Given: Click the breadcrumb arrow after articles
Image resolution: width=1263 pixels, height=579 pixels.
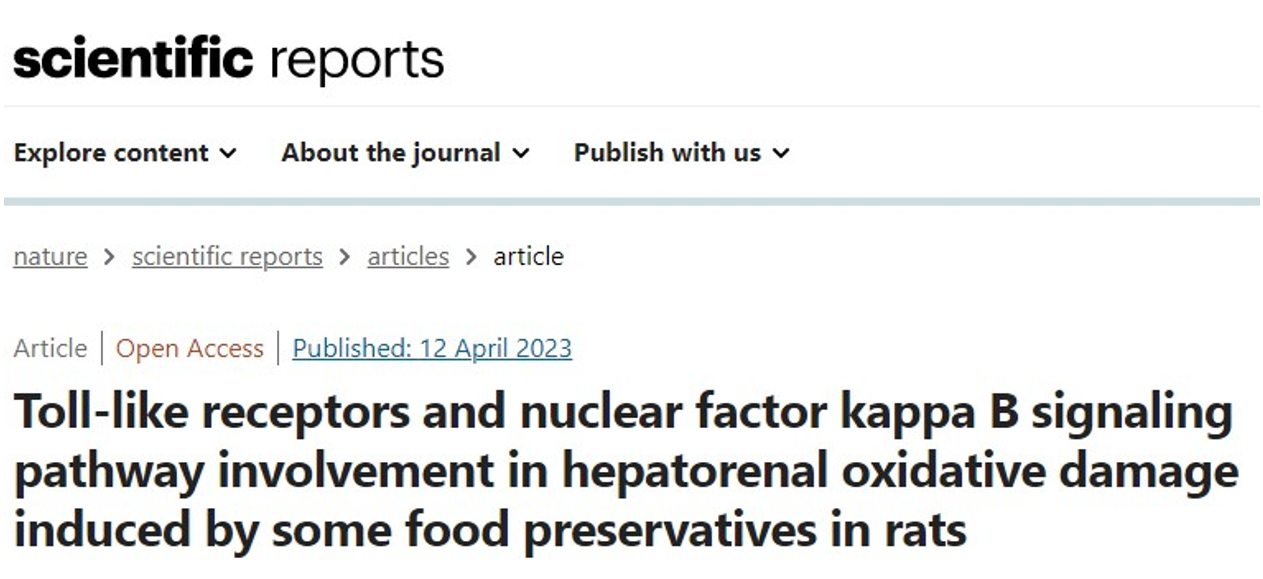Looking at the screenshot, I should point(471,258).
